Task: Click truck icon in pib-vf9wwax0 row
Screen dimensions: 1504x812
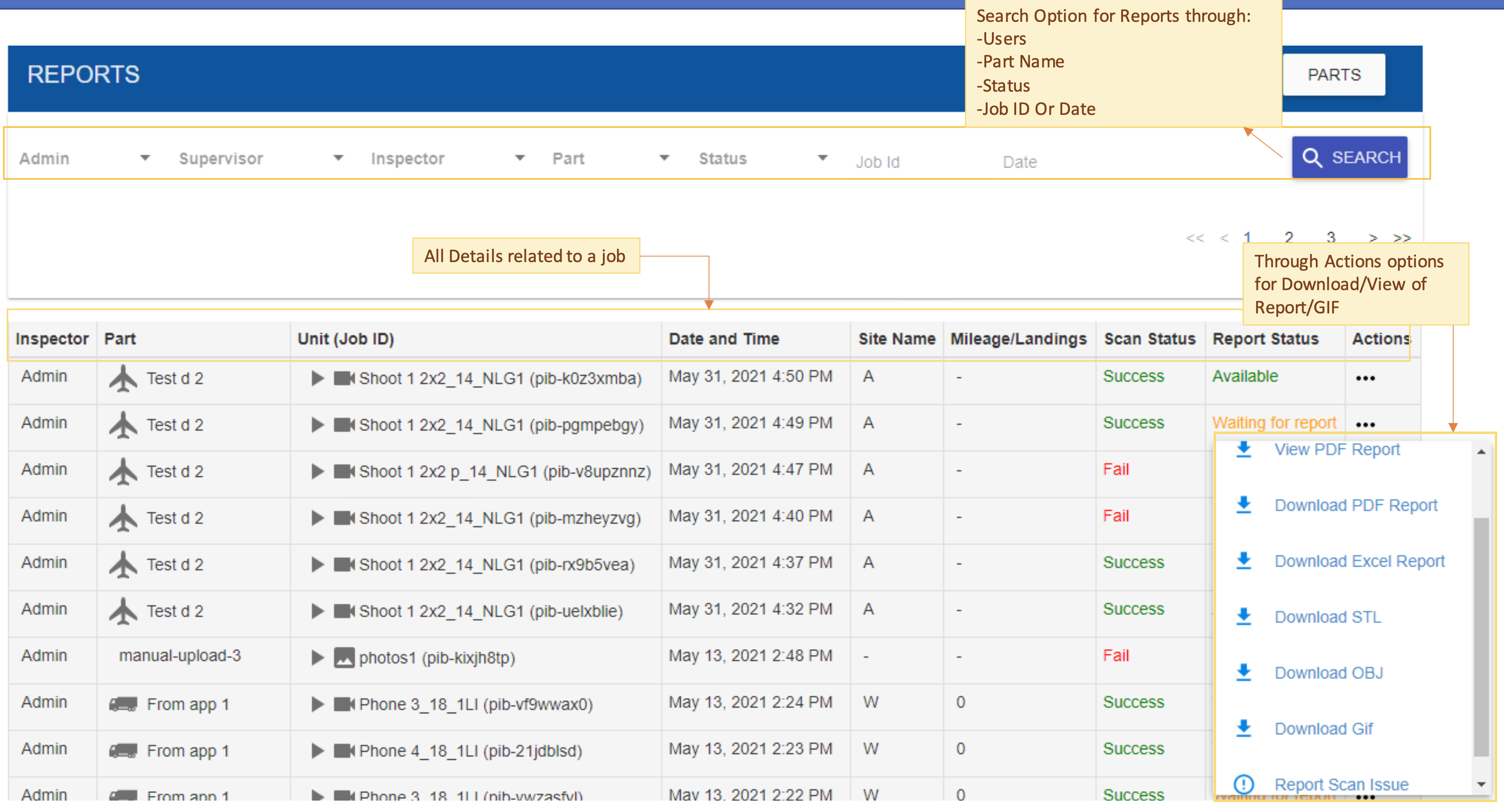Action: tap(123, 704)
